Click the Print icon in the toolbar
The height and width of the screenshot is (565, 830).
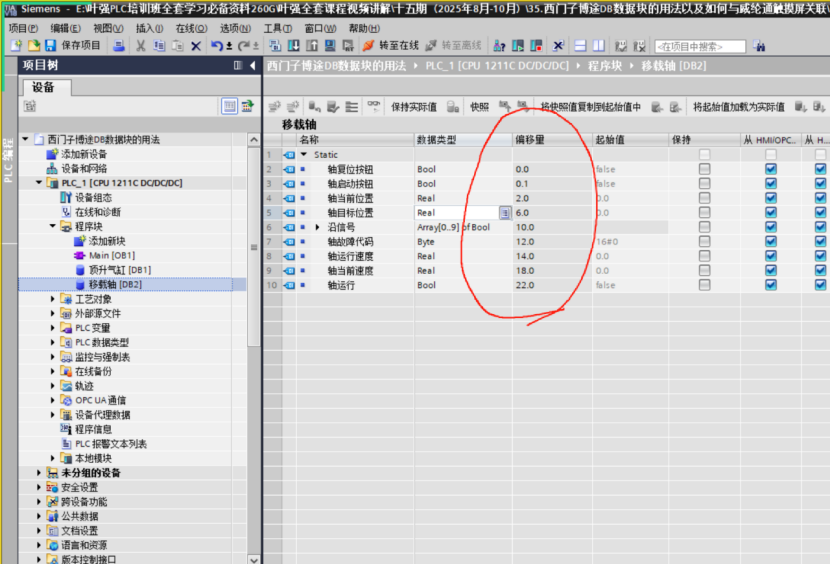point(119,46)
